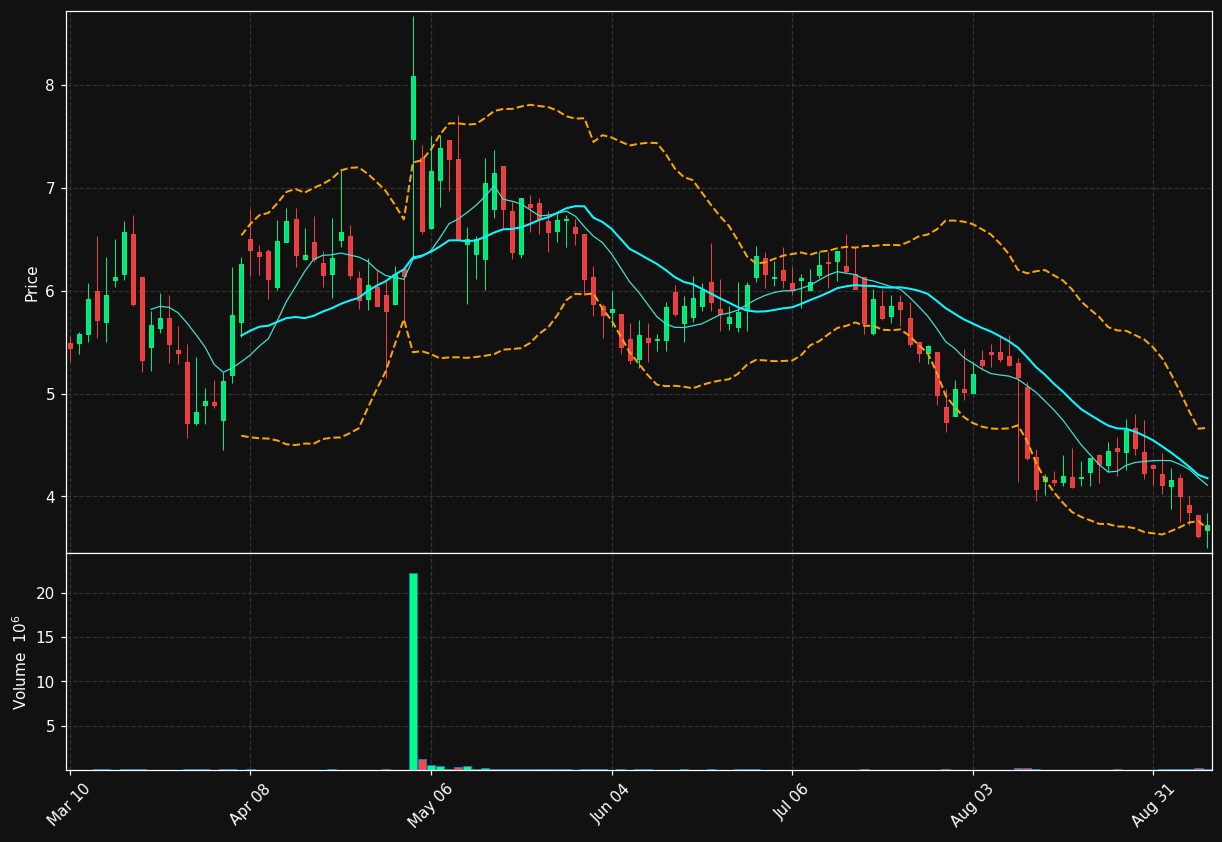Click the 'Jul 06' date label

[x=792, y=804]
